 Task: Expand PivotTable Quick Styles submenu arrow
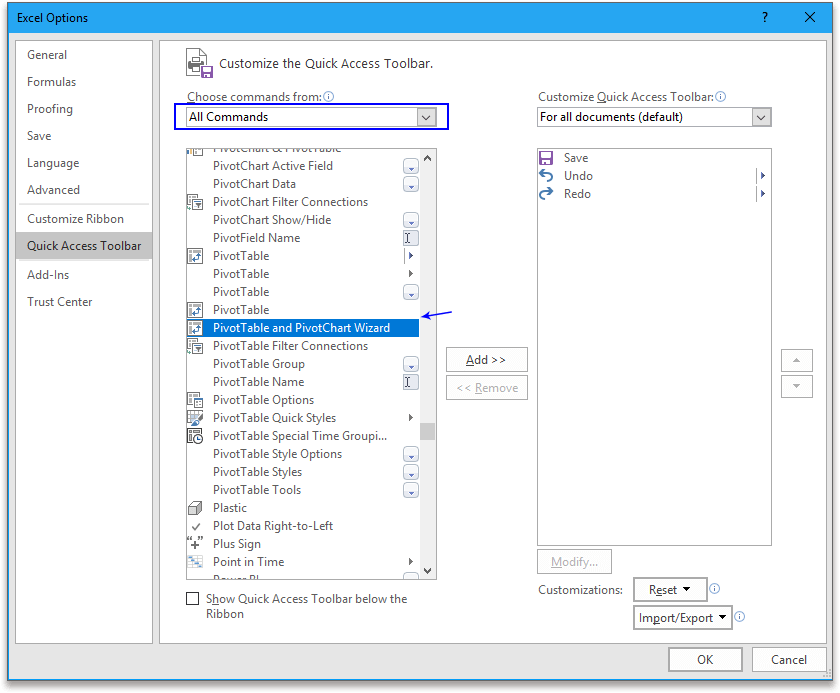[410, 418]
